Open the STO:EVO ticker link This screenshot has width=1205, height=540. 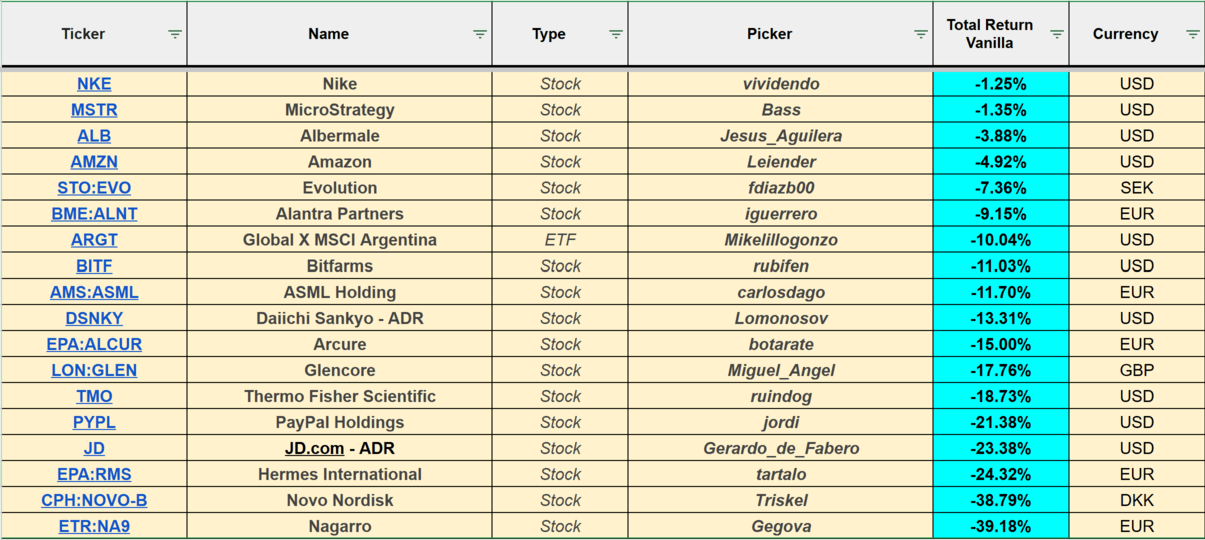94,188
